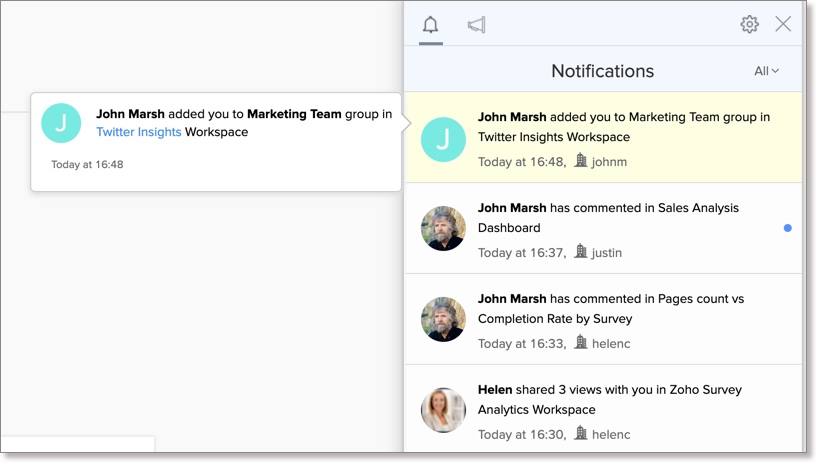Open the bell notifications tab

[431, 25]
